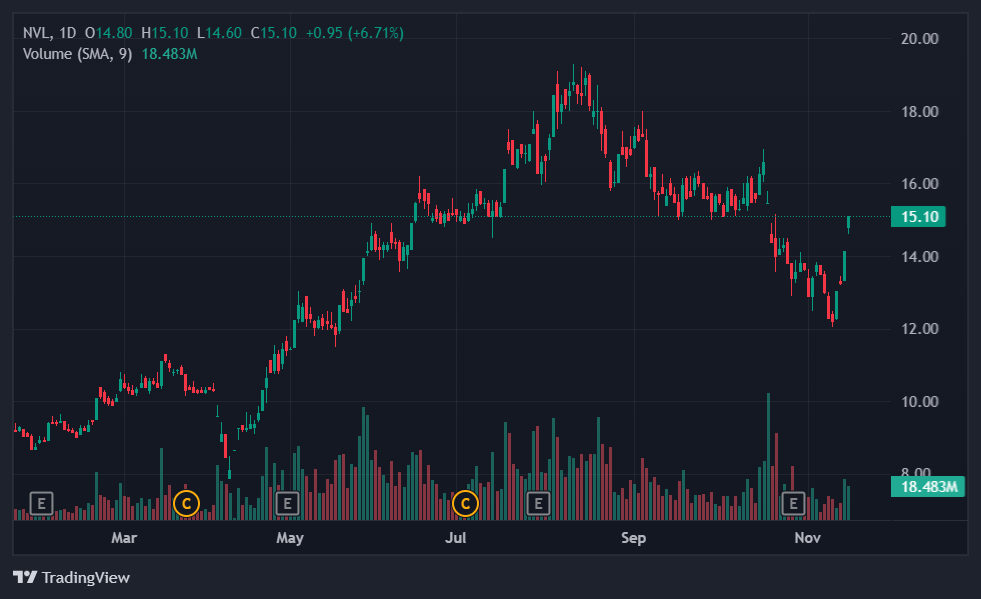Click the TradingView logo

[x=71, y=577]
